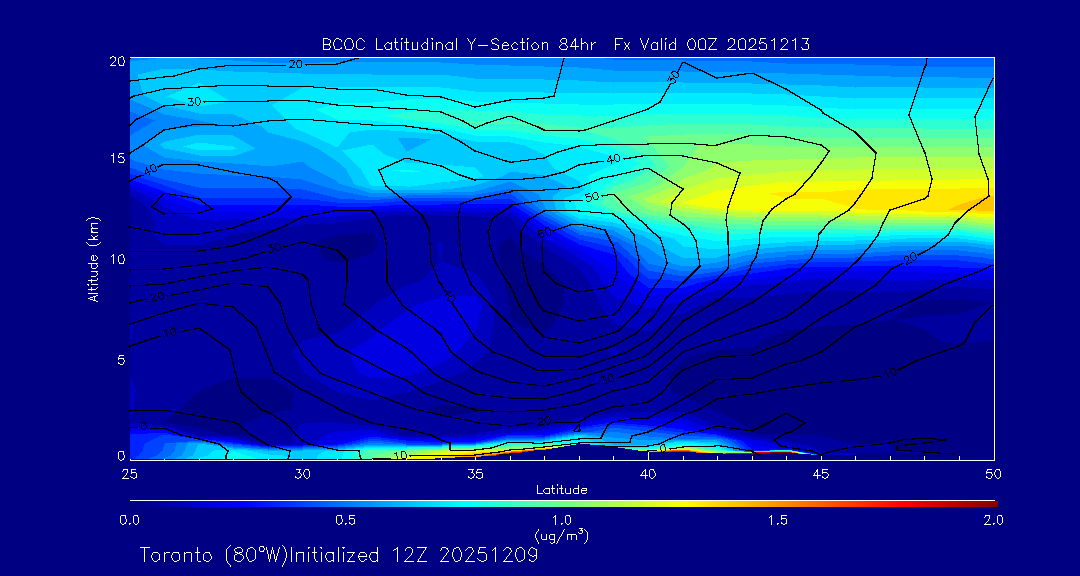Click altitude axis tick label "15"
This screenshot has width=1080, height=576.
click(x=118, y=158)
